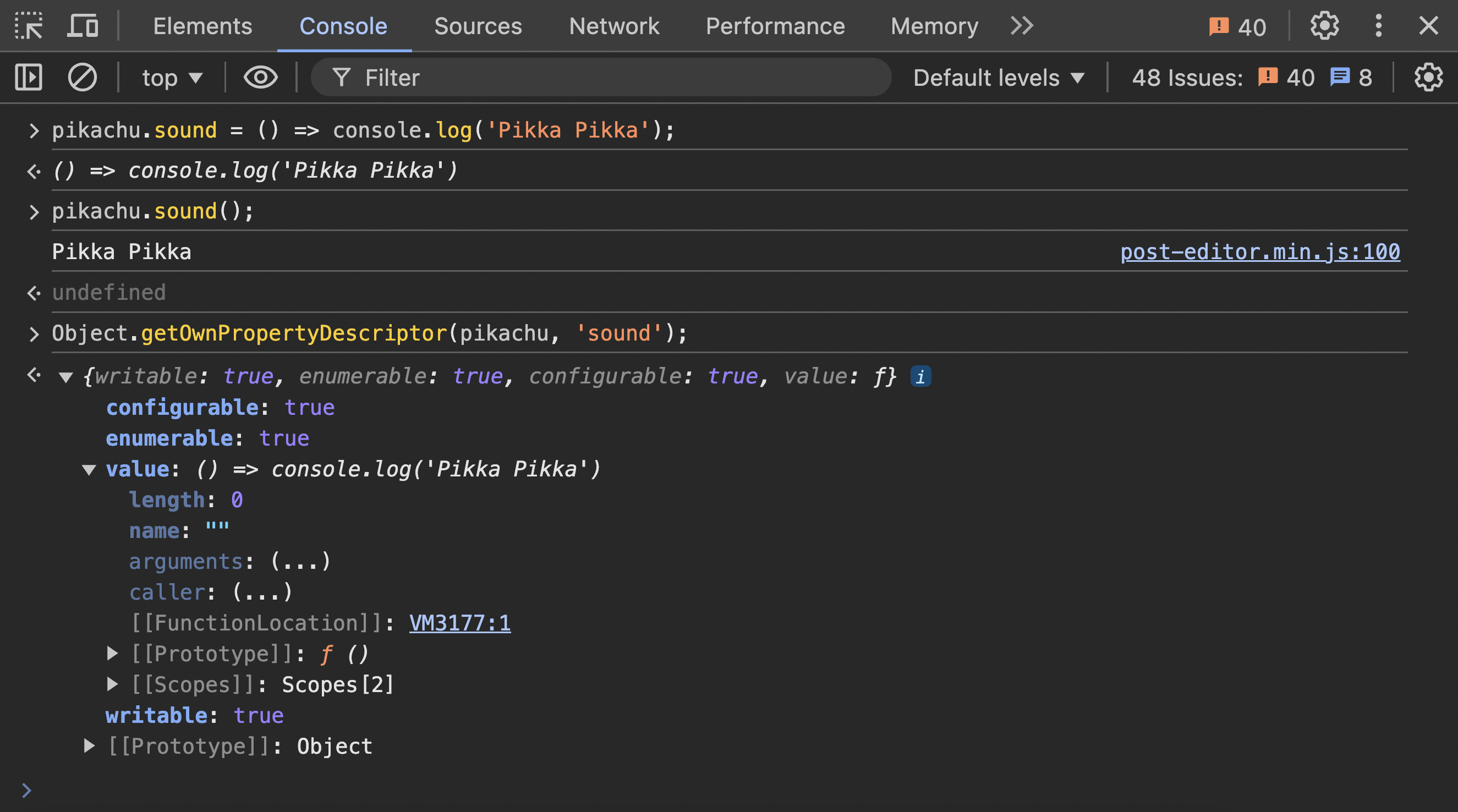Switch to the Elements tab
Image resolution: width=1458 pixels, height=812 pixels.
202,26
